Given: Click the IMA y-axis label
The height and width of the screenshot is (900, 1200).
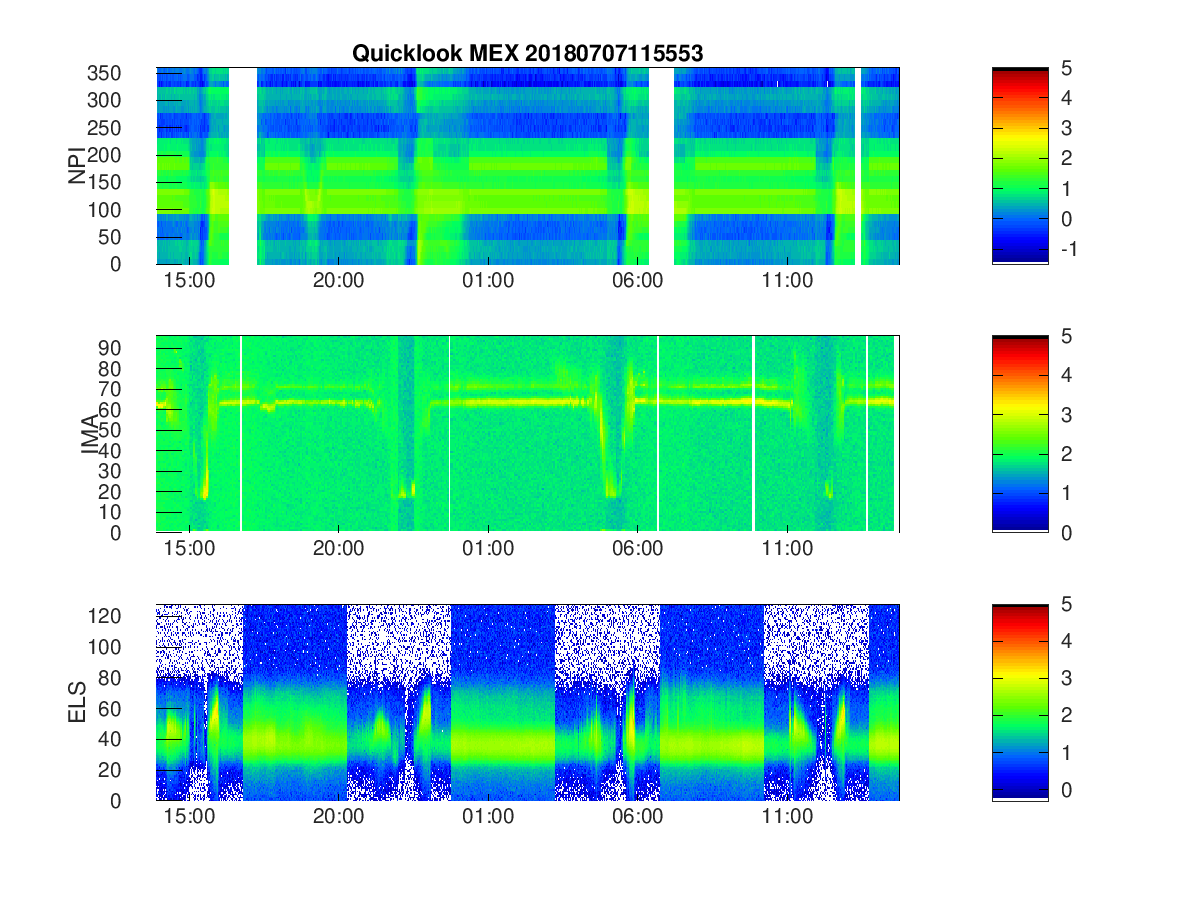Looking at the screenshot, I should point(91,434).
